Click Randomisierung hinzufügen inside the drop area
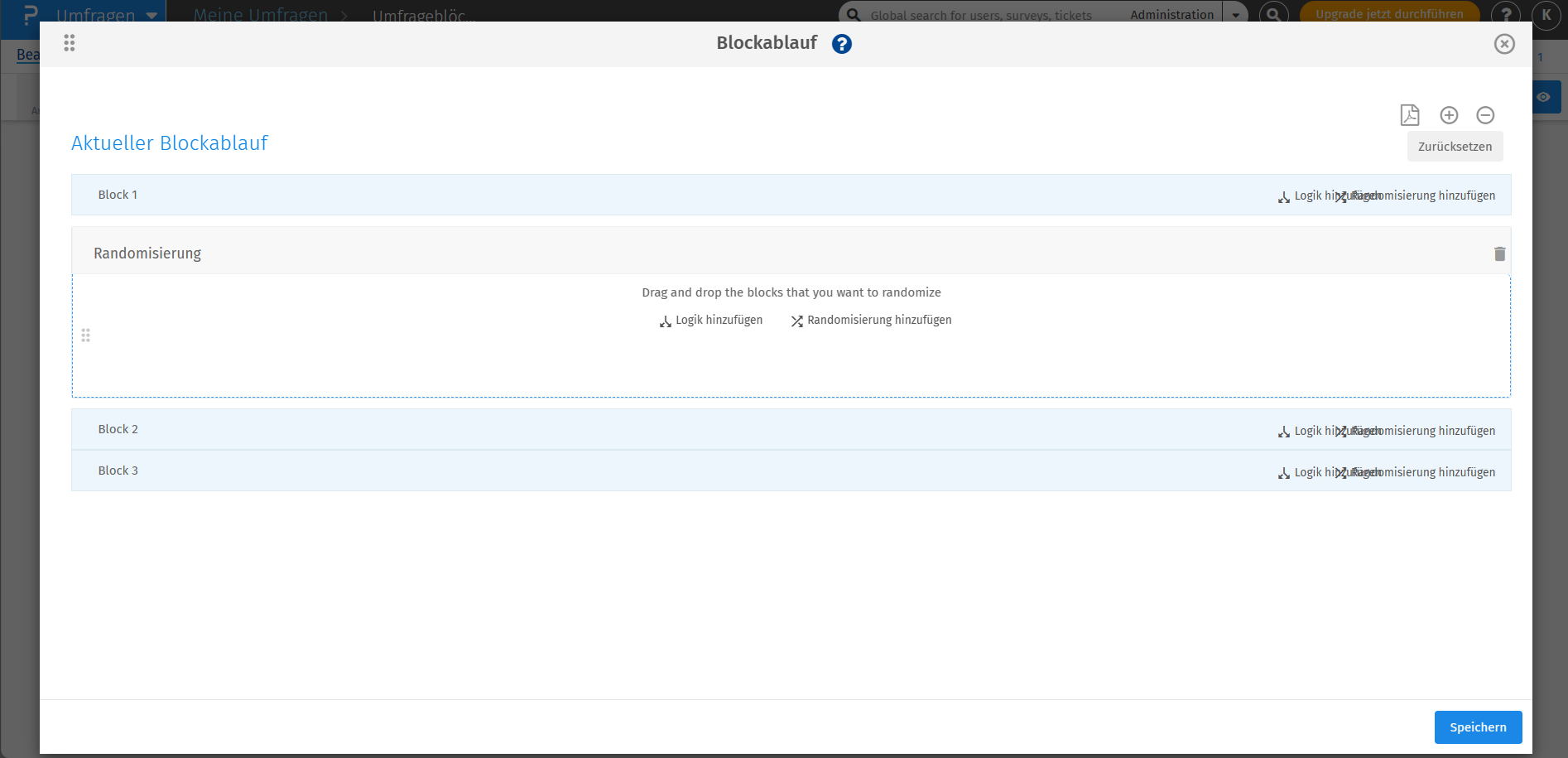This screenshot has height=758, width=1568. (x=871, y=321)
